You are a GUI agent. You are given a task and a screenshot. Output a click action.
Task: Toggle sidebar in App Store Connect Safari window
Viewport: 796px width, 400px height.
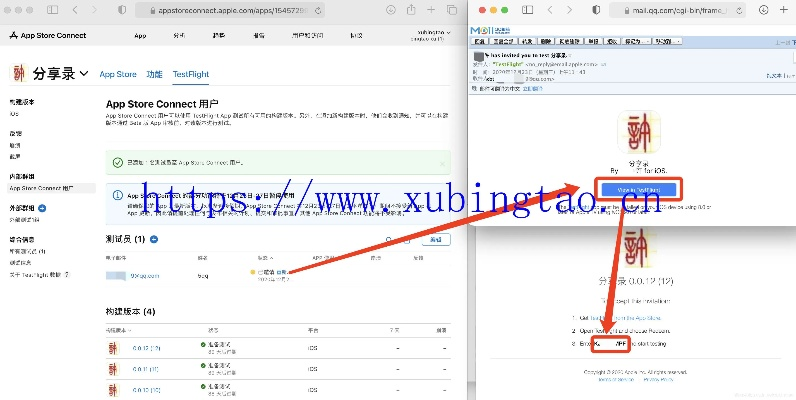point(52,10)
